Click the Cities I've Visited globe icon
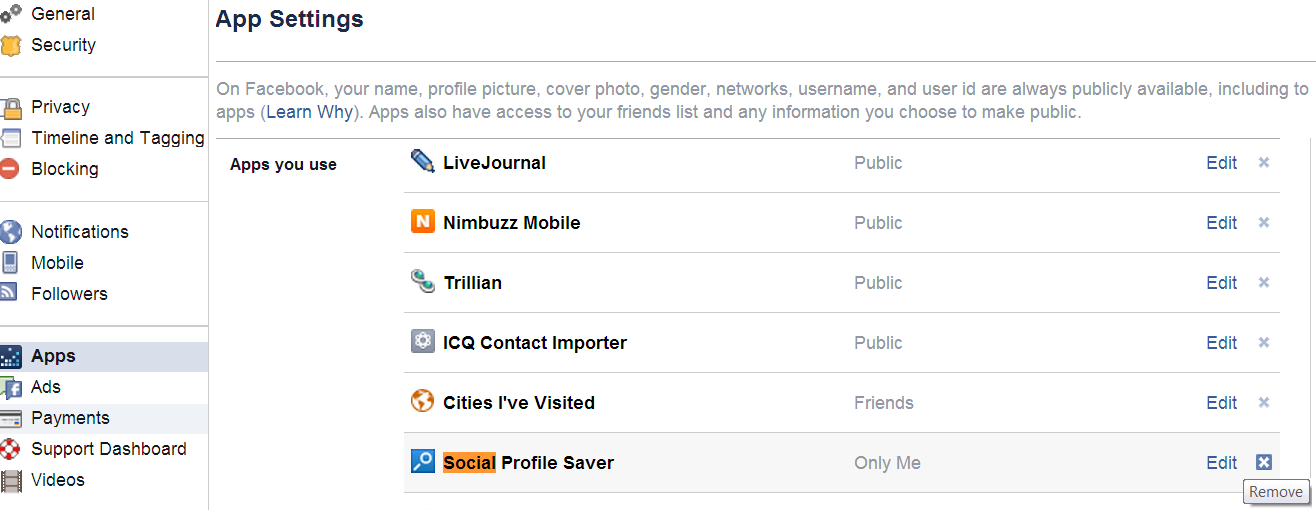 (423, 401)
